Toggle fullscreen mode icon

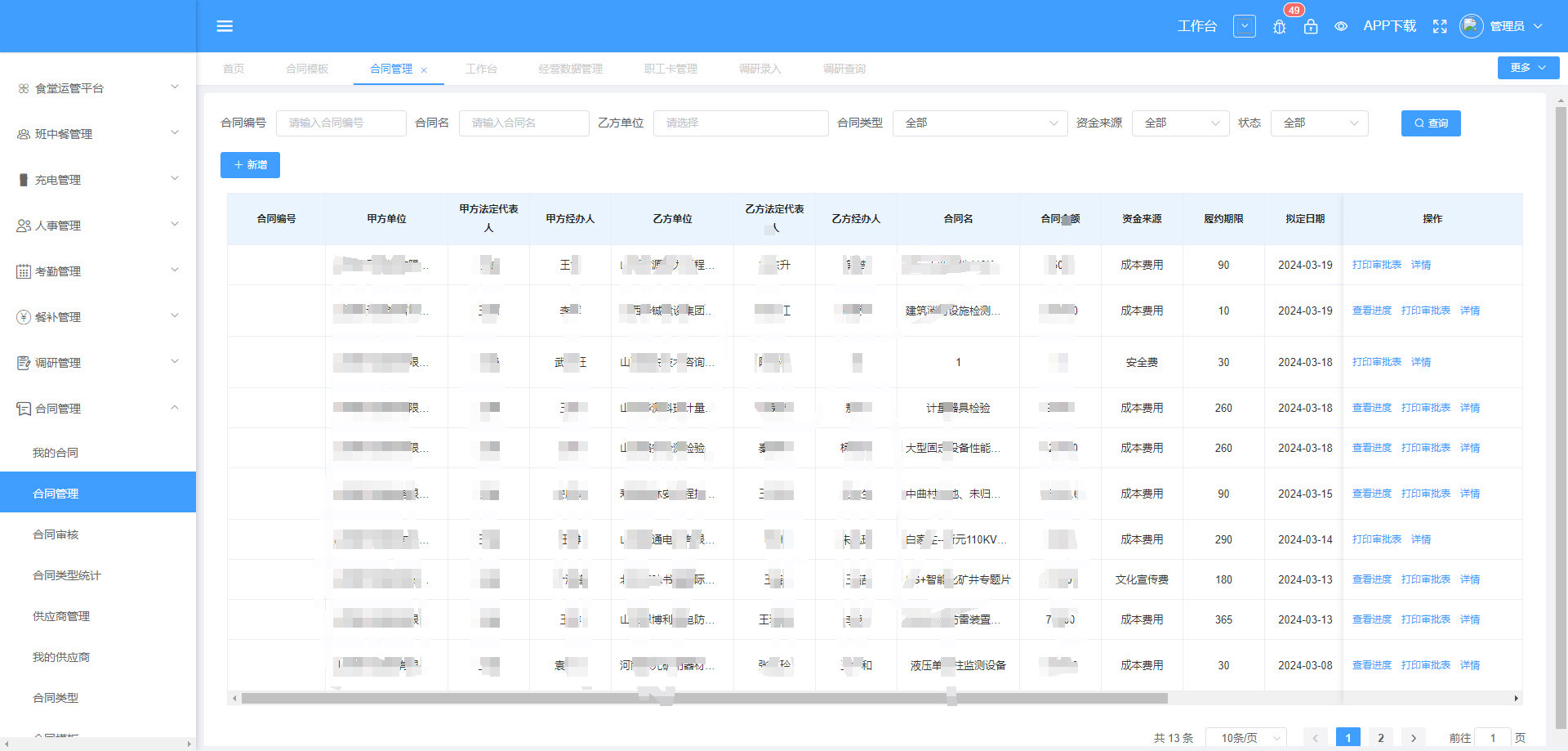click(1440, 26)
